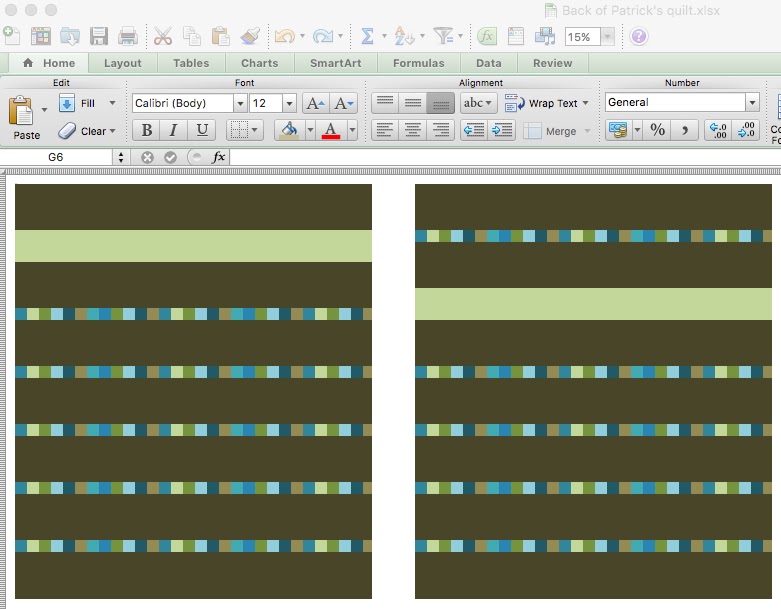
Task: Copy selection using toolbar copy icon
Action: (x=192, y=36)
